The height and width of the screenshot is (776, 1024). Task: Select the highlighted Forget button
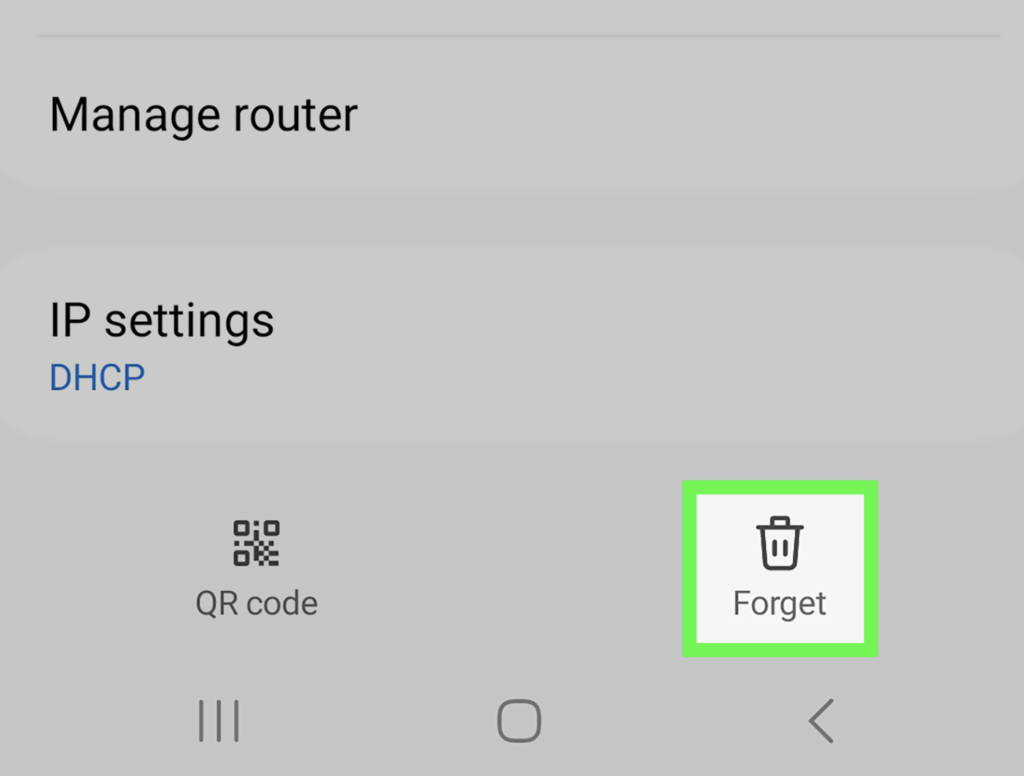point(780,568)
